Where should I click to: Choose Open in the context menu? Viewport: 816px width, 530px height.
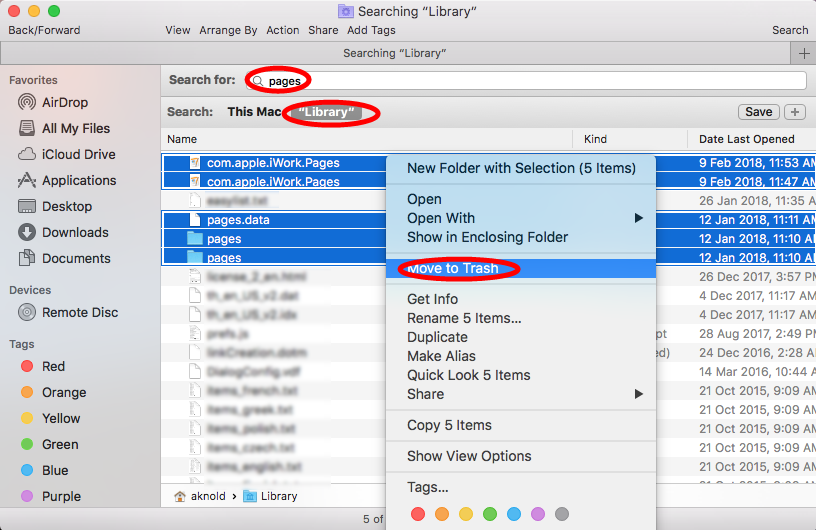coord(521,199)
